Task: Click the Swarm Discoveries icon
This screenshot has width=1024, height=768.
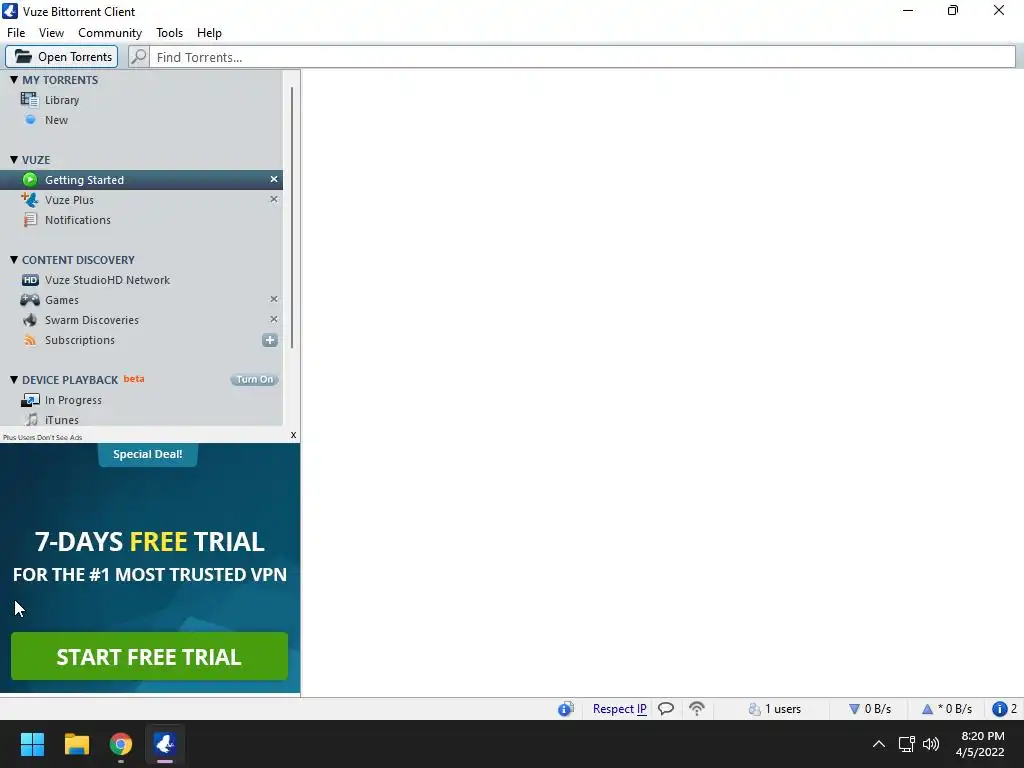Action: coord(30,320)
